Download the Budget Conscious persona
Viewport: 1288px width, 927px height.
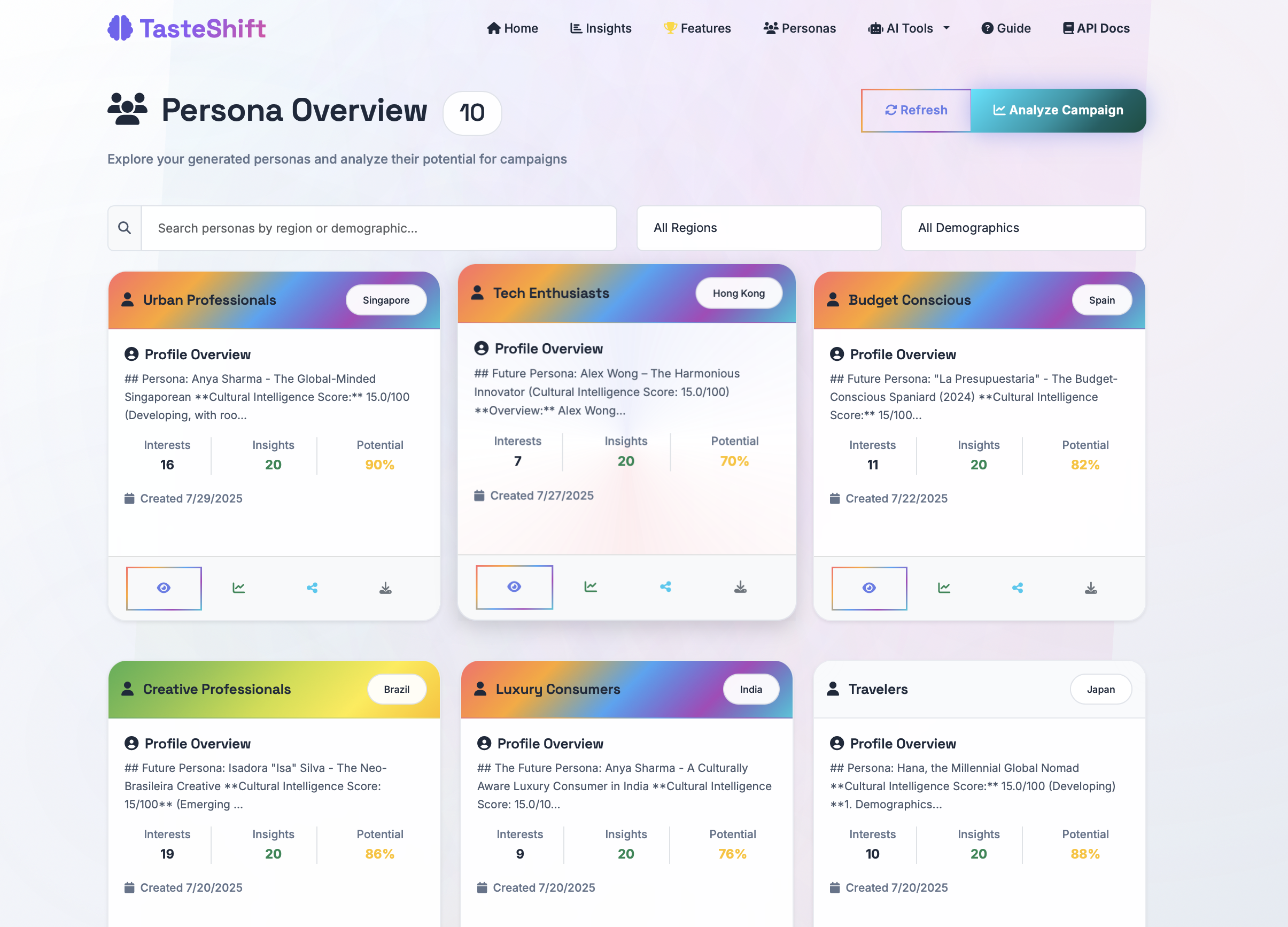tap(1091, 588)
